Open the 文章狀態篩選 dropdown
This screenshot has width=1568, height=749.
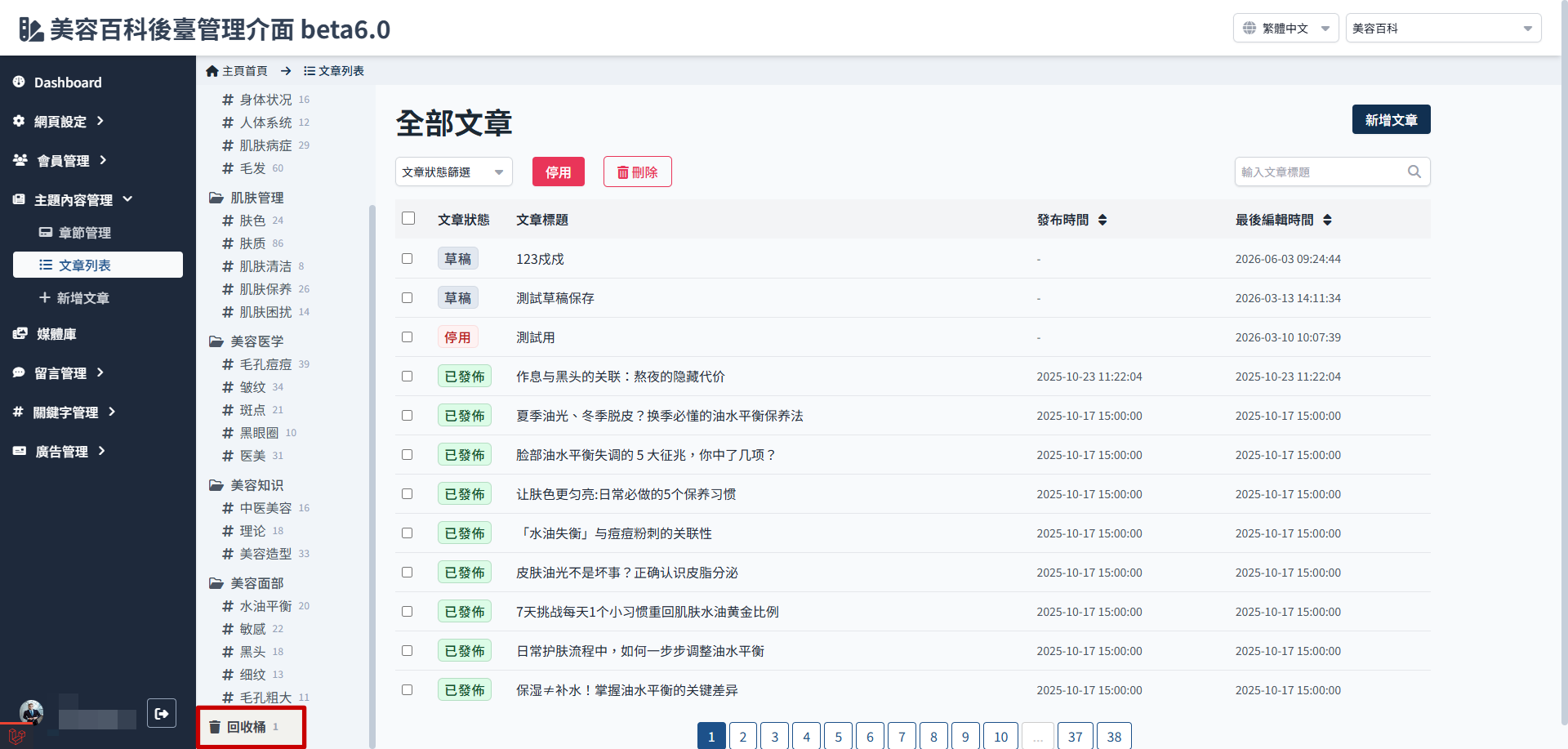pos(454,172)
